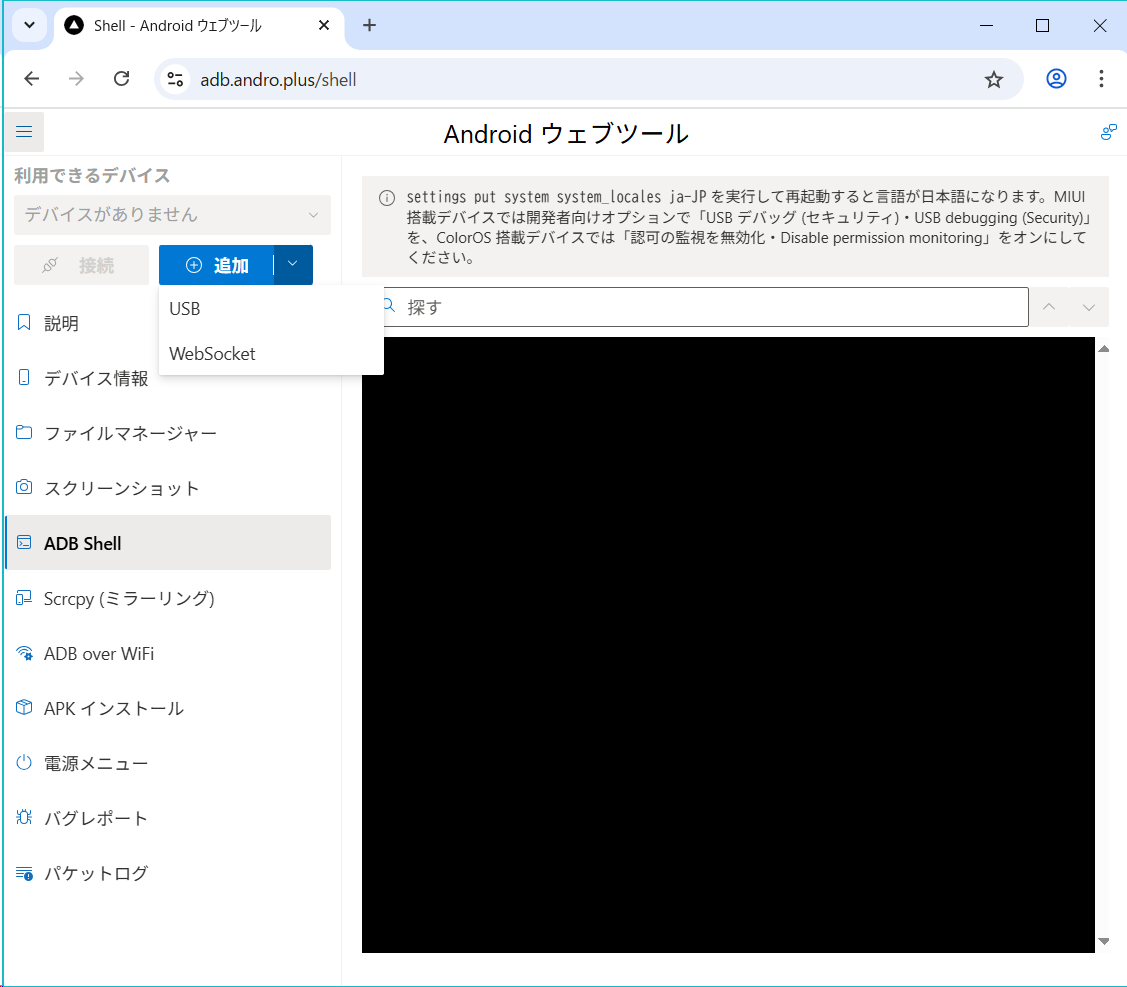Click the connection status icon at top right
Image resolution: width=1127 pixels, height=987 pixels.
point(1108,132)
